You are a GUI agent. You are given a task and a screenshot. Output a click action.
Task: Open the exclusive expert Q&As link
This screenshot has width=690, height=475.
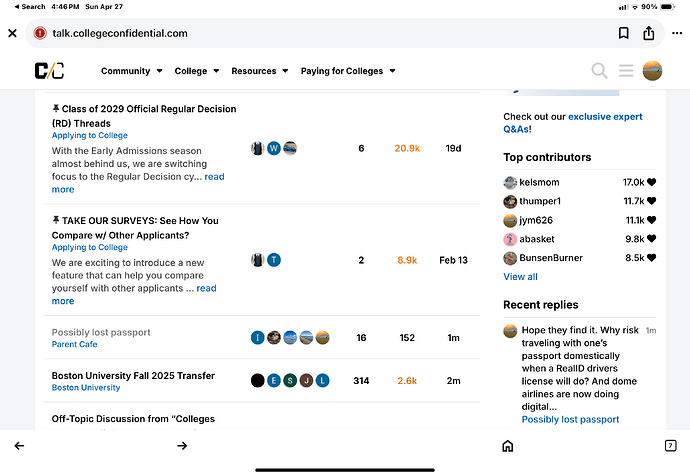tap(573, 123)
